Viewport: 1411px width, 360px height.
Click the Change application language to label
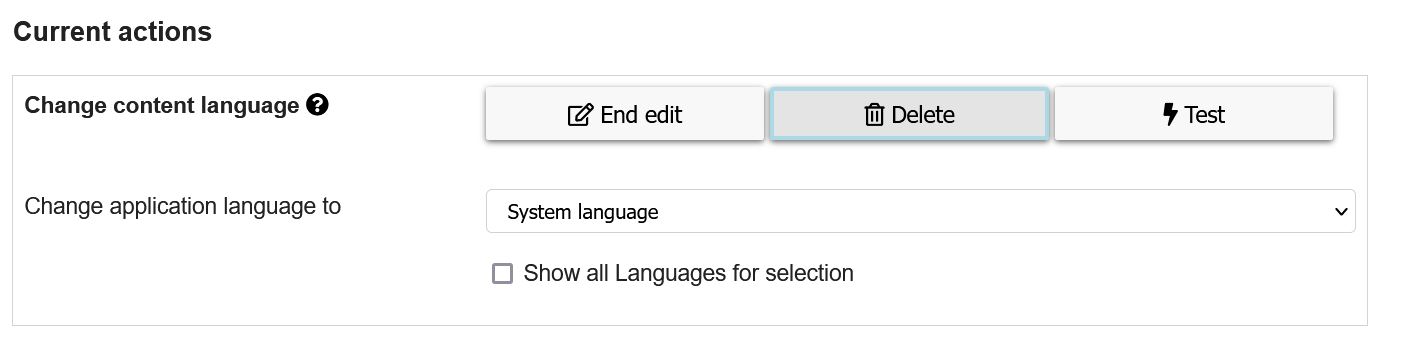[182, 206]
